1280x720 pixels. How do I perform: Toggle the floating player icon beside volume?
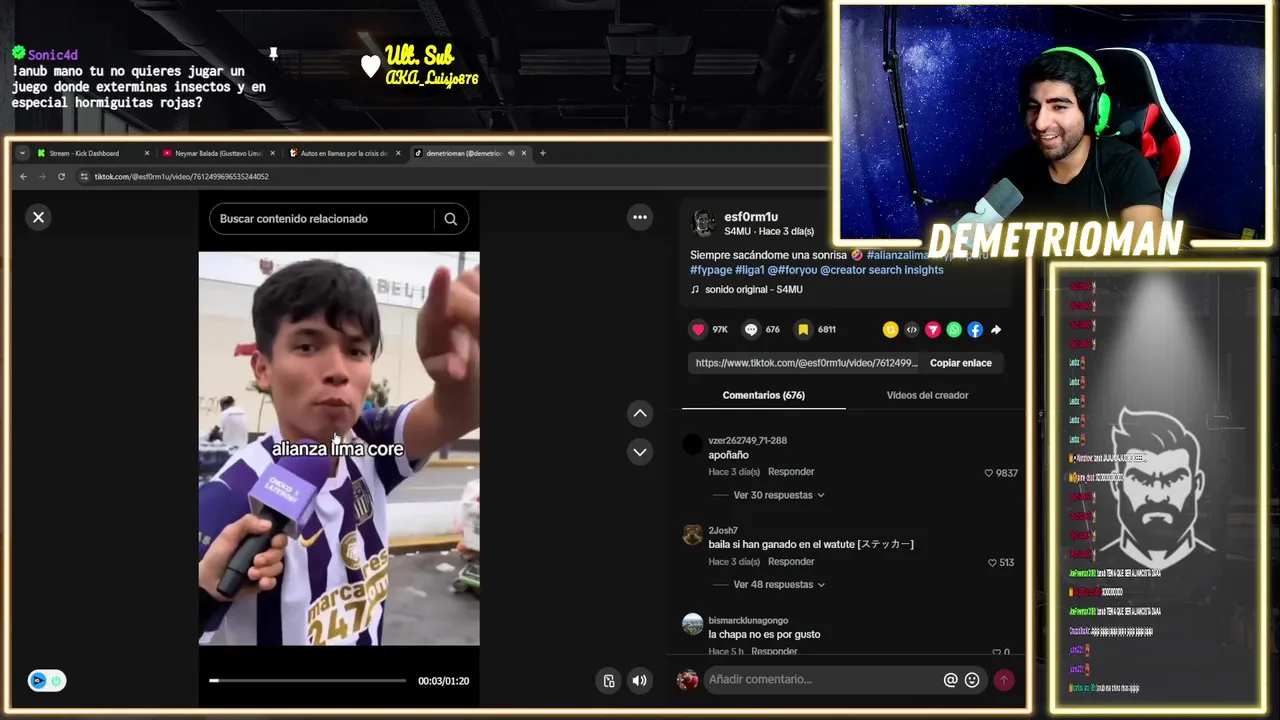tap(609, 680)
